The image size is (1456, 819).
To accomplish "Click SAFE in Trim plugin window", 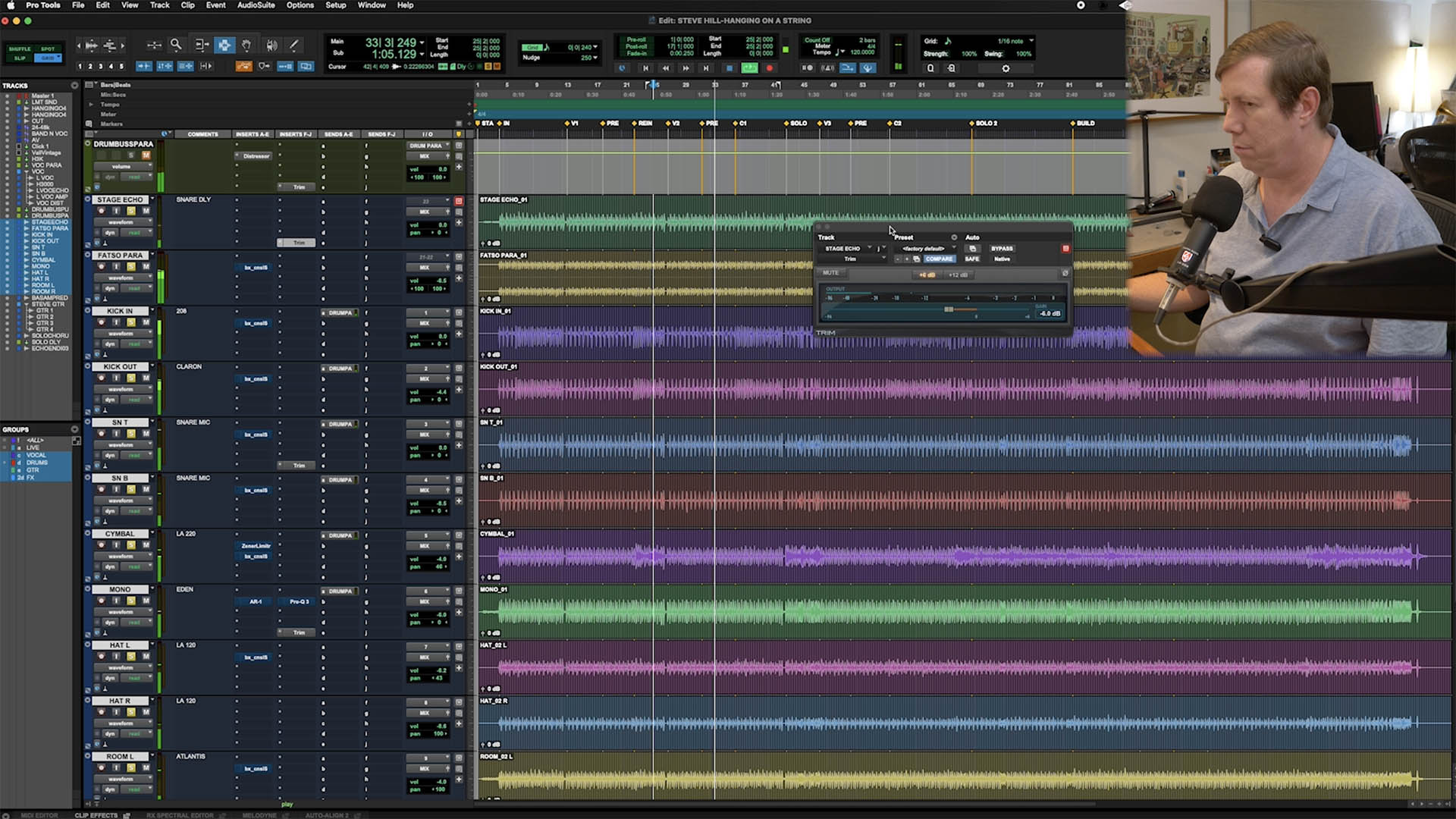I will [972, 259].
